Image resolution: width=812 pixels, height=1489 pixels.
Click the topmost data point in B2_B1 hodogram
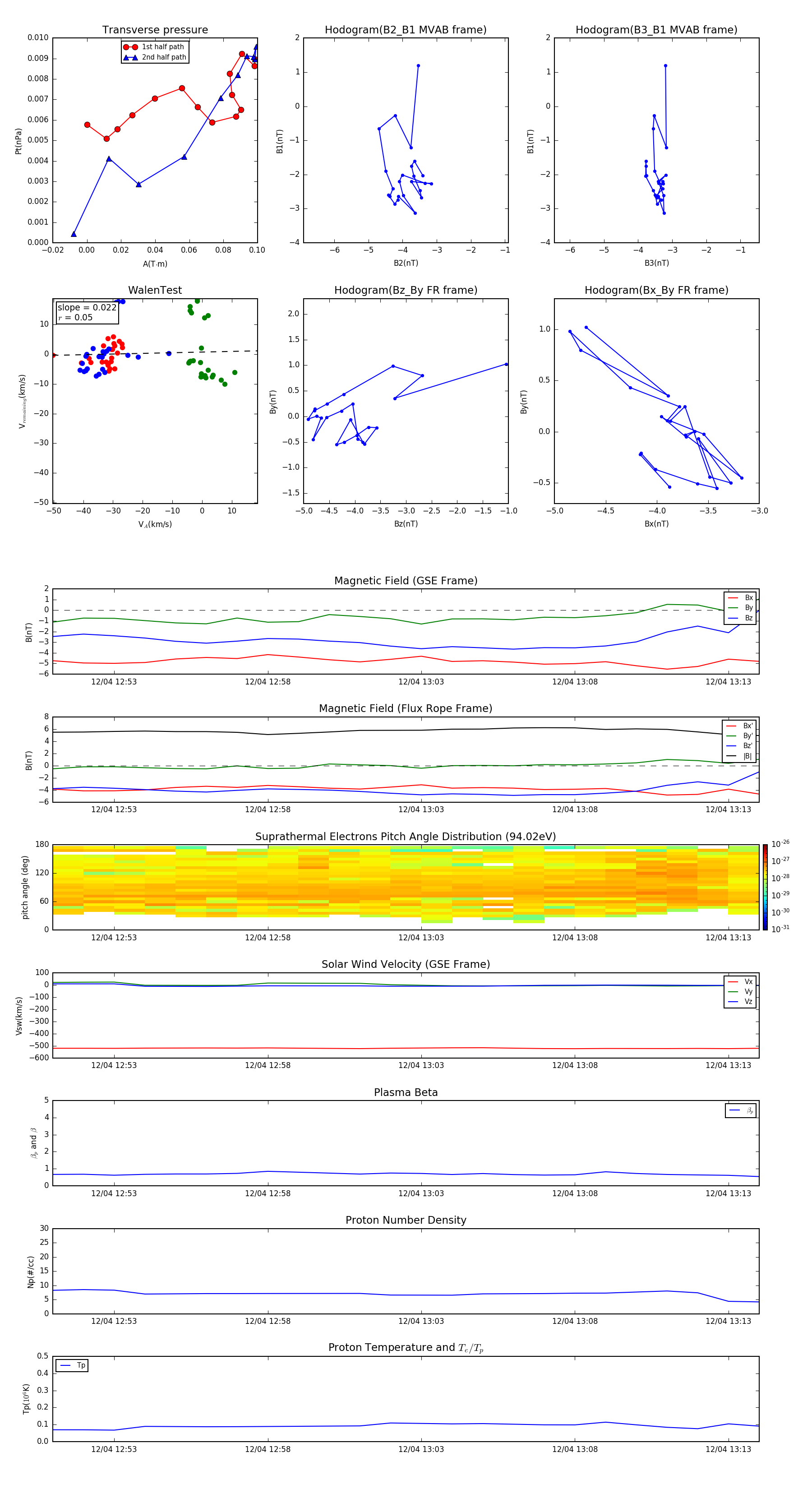coord(419,66)
